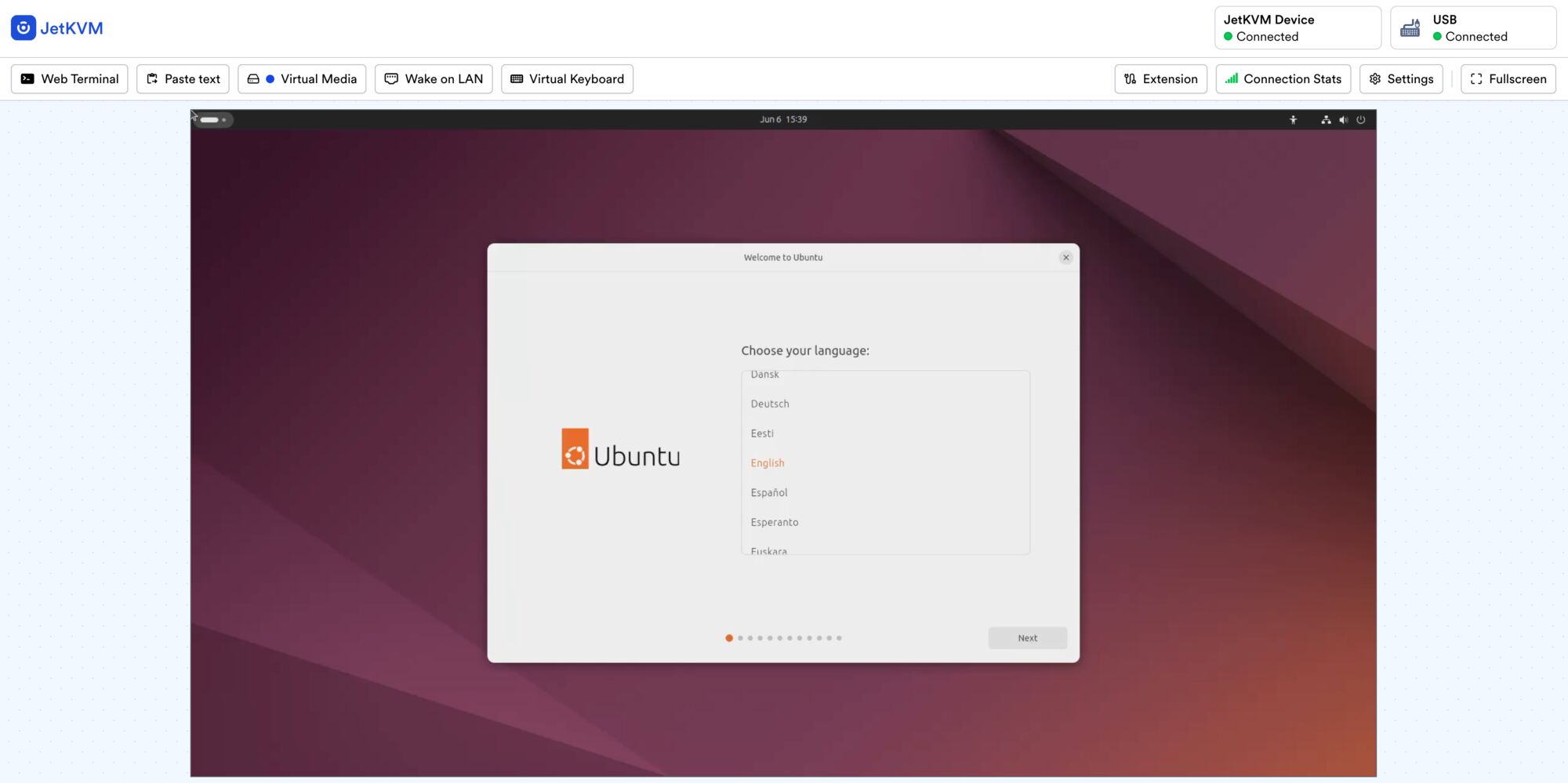
Task: View Connection Stats
Action: [1283, 79]
